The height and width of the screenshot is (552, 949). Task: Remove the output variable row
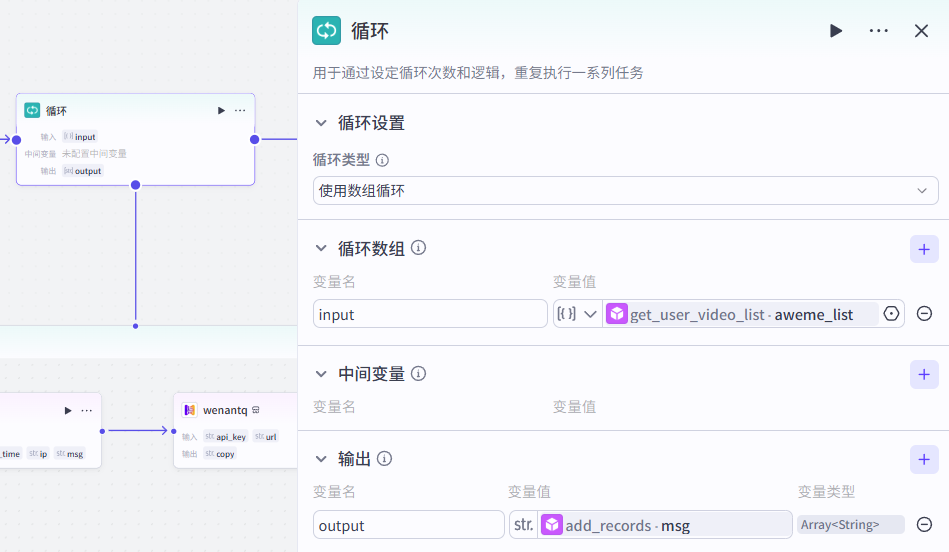click(924, 524)
